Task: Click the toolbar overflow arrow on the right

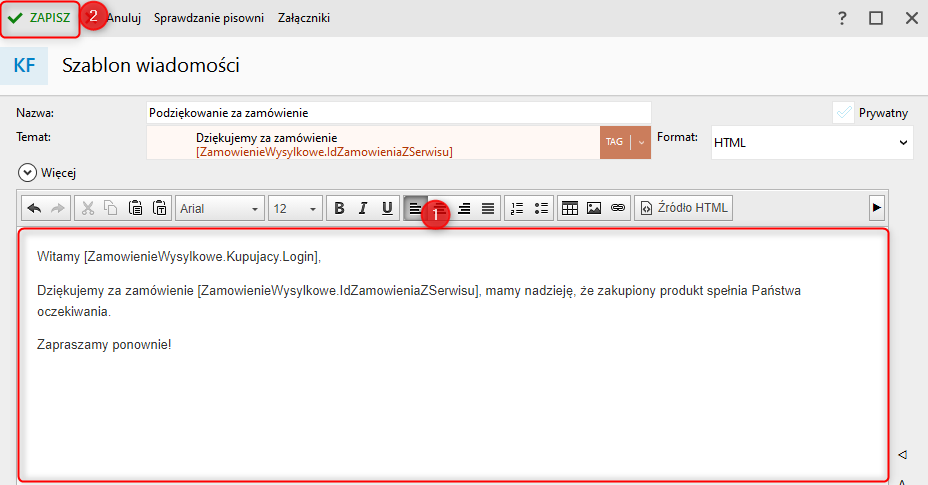Action: 877,208
